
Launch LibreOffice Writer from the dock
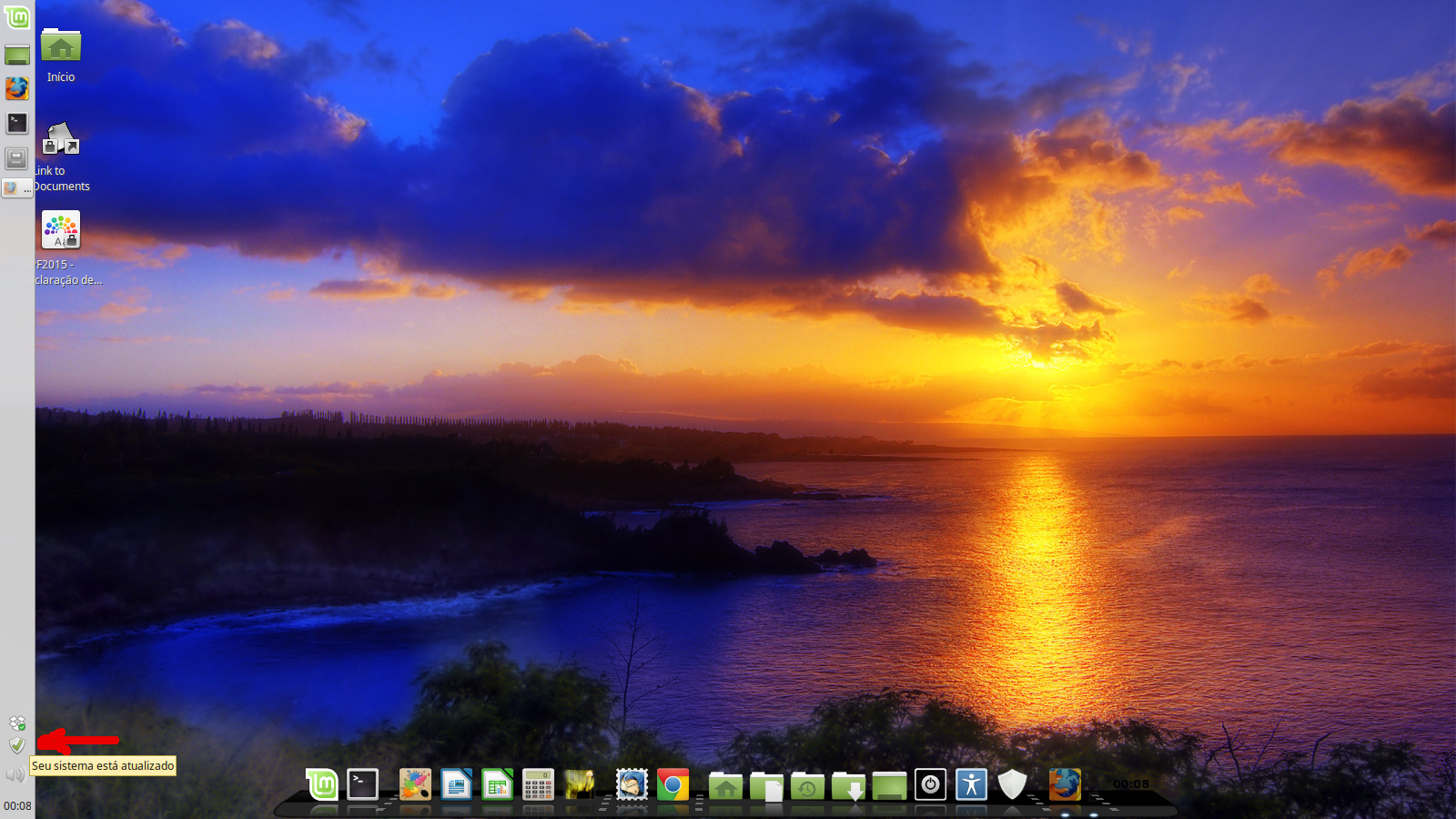click(457, 784)
